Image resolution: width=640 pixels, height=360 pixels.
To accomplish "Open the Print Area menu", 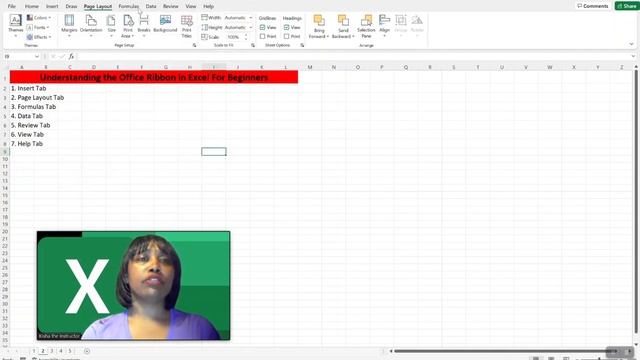I will pos(128,26).
